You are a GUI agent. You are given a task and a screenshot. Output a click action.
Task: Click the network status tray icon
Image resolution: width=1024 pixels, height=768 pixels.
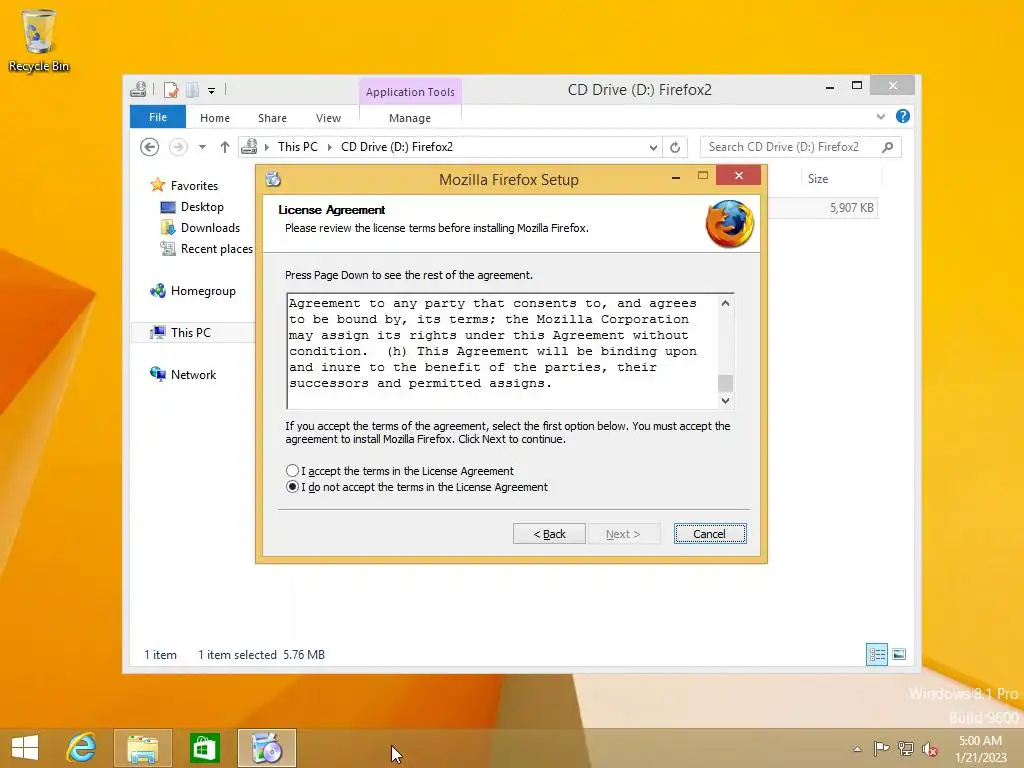[x=906, y=748]
